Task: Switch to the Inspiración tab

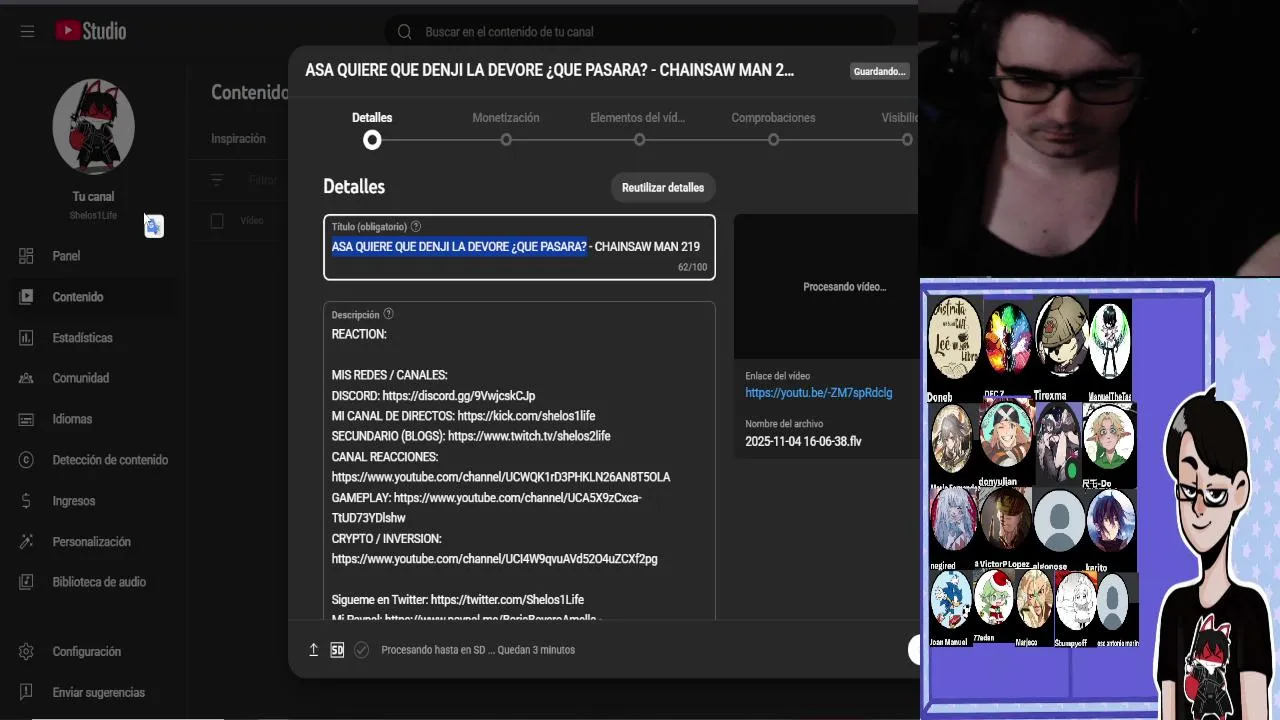Action: coord(238,139)
